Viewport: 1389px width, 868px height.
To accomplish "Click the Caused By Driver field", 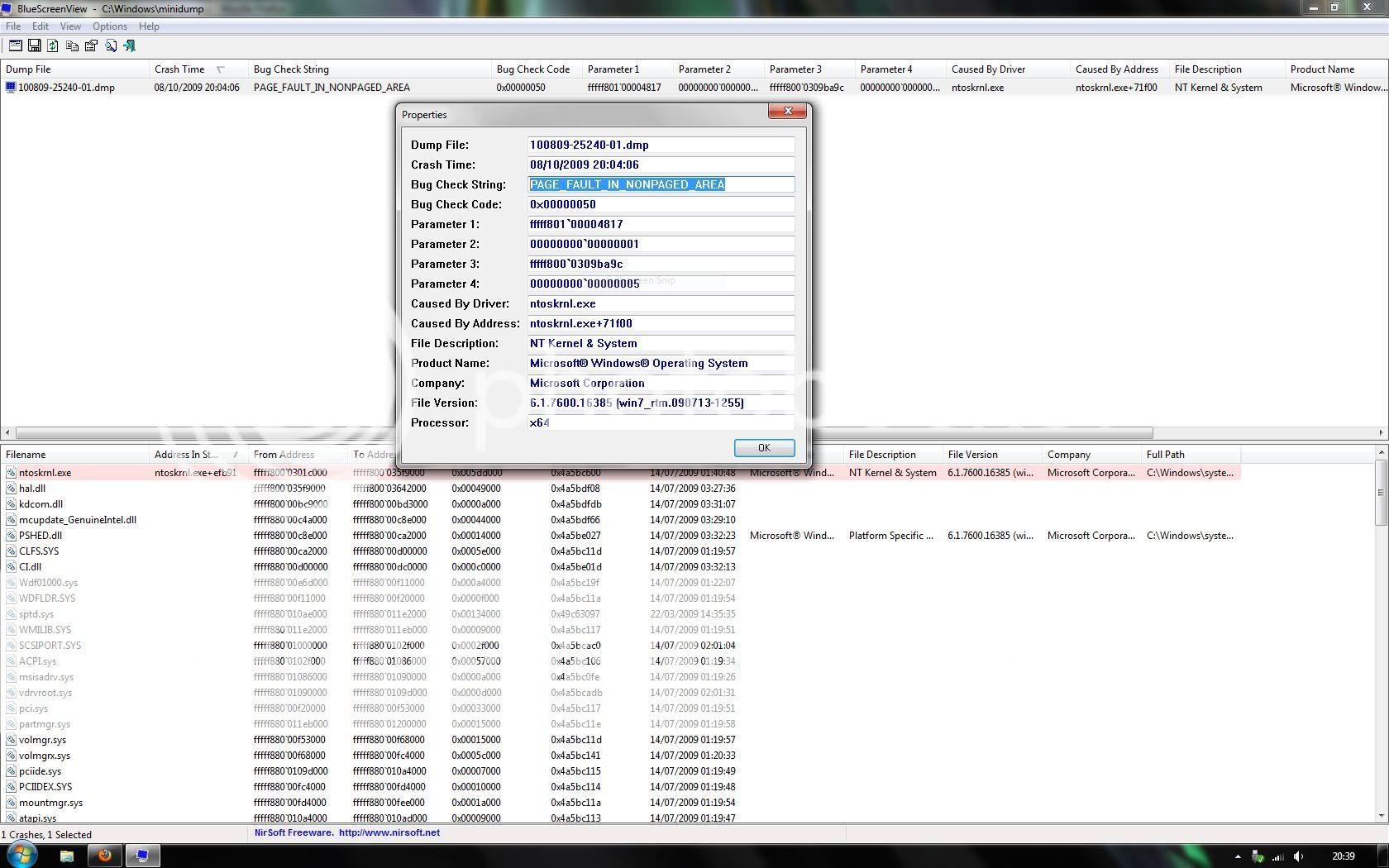I will click(661, 303).
